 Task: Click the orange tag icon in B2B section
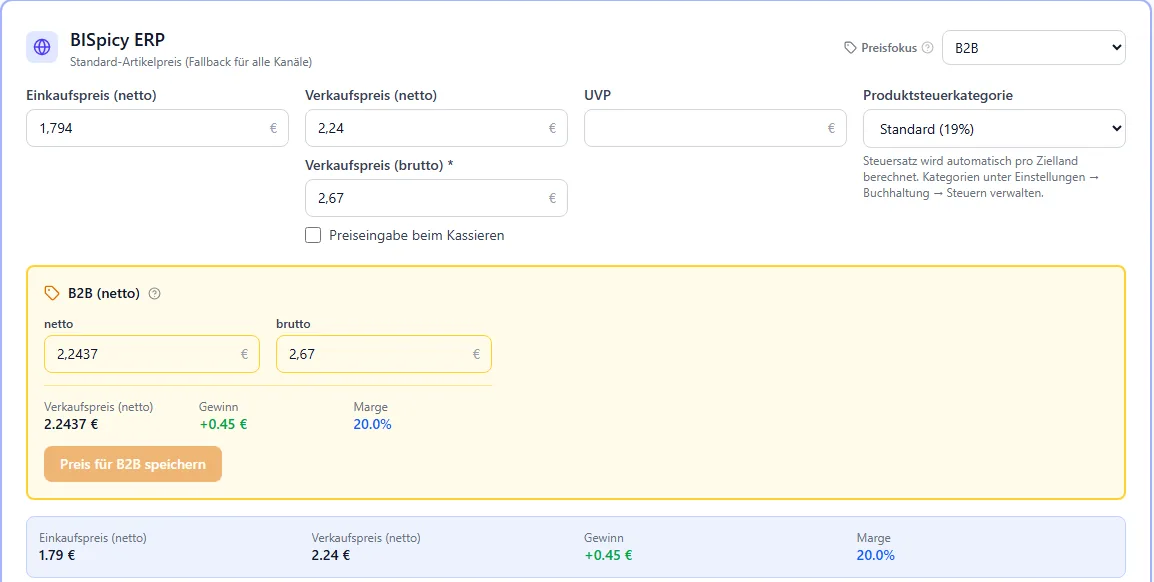pos(52,293)
